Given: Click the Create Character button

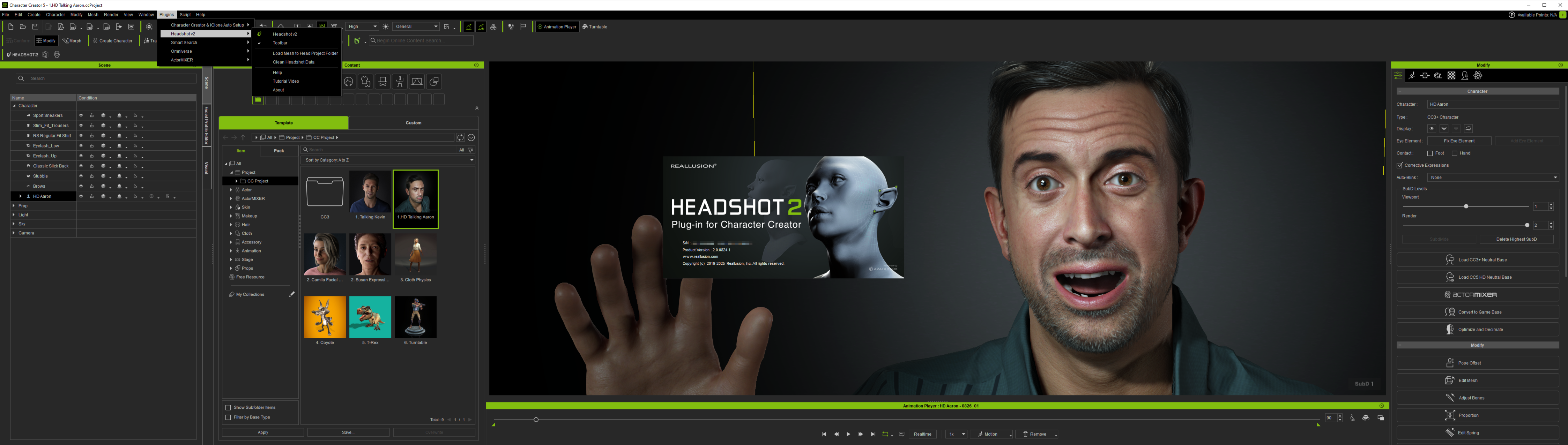Looking at the screenshot, I should pyautogui.click(x=113, y=41).
